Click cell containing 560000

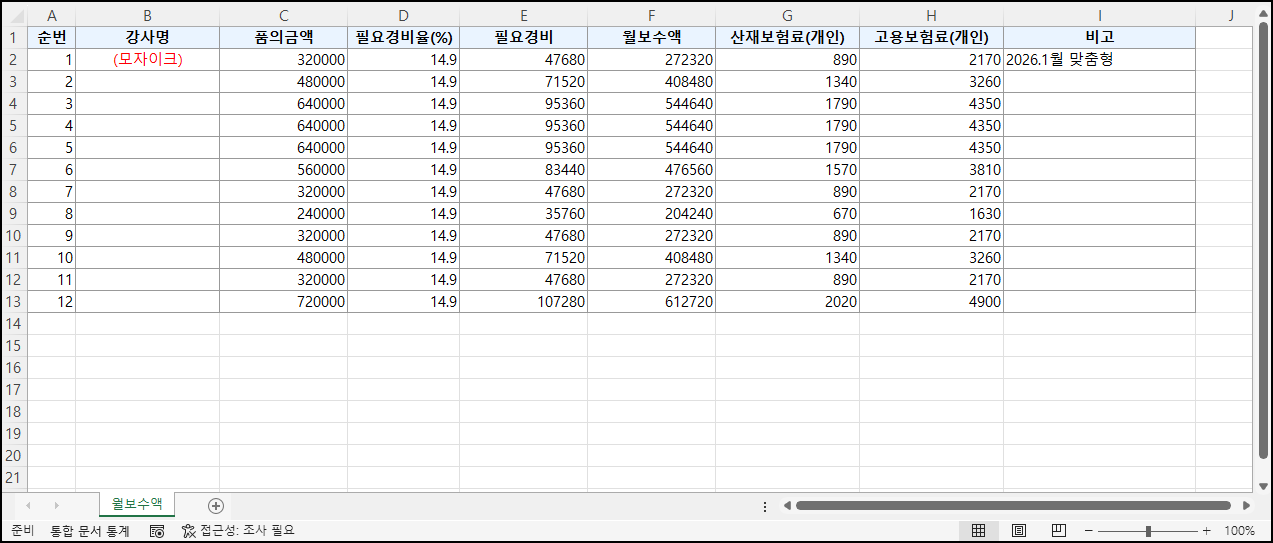point(283,169)
